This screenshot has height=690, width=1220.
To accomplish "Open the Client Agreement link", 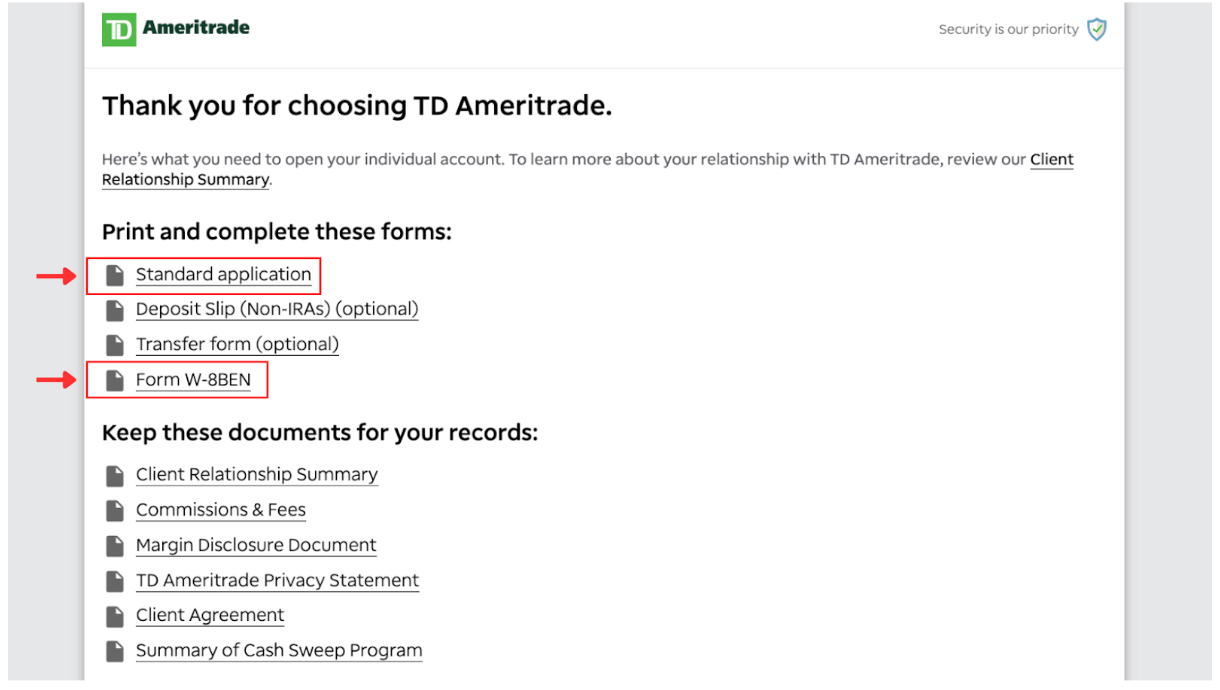I will (210, 615).
